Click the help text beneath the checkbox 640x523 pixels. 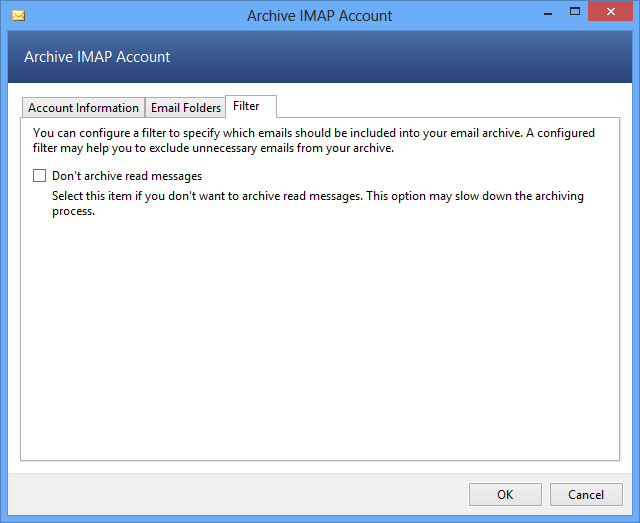point(317,204)
